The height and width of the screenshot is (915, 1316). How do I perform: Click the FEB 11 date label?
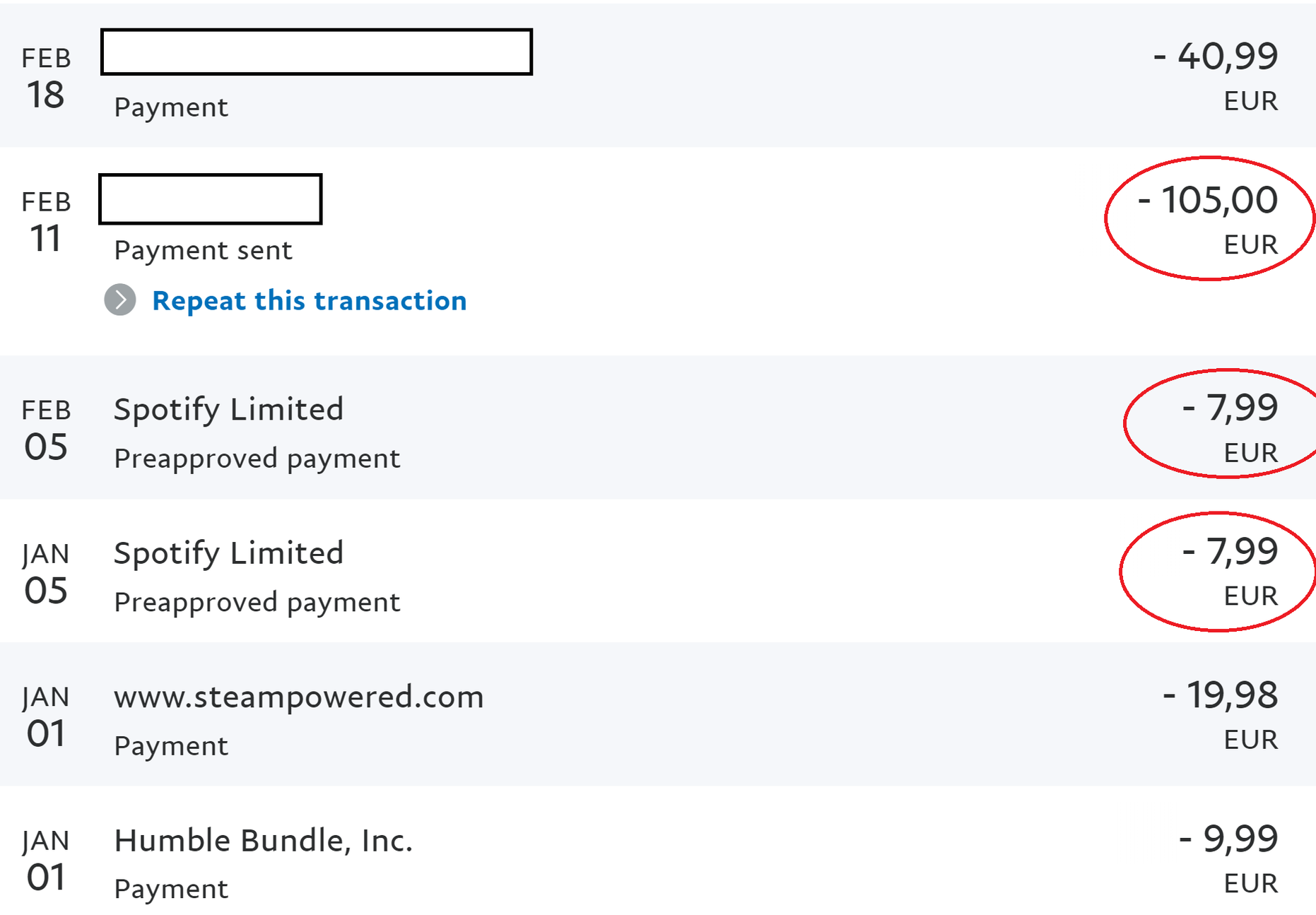[x=46, y=220]
